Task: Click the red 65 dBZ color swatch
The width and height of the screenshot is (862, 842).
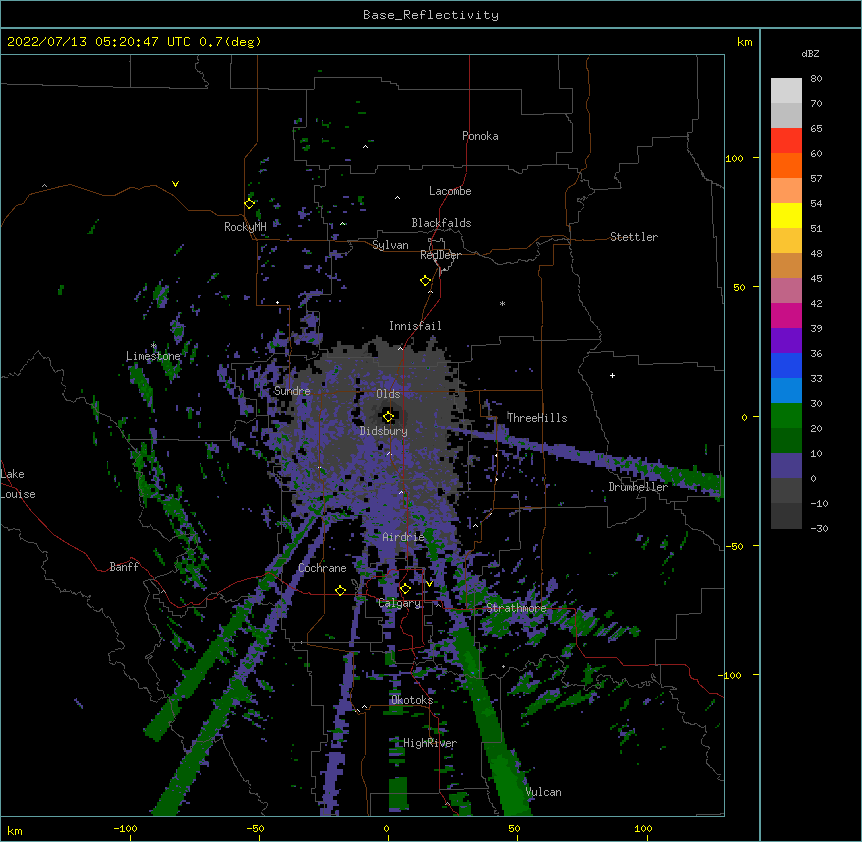Action: coord(786,140)
